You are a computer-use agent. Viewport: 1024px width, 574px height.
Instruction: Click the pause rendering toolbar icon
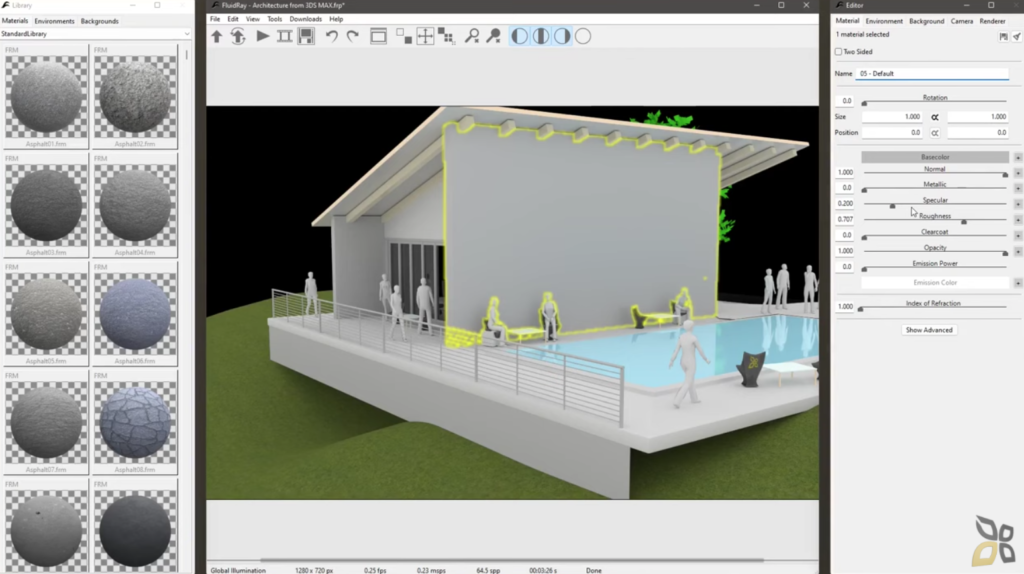(x=285, y=36)
